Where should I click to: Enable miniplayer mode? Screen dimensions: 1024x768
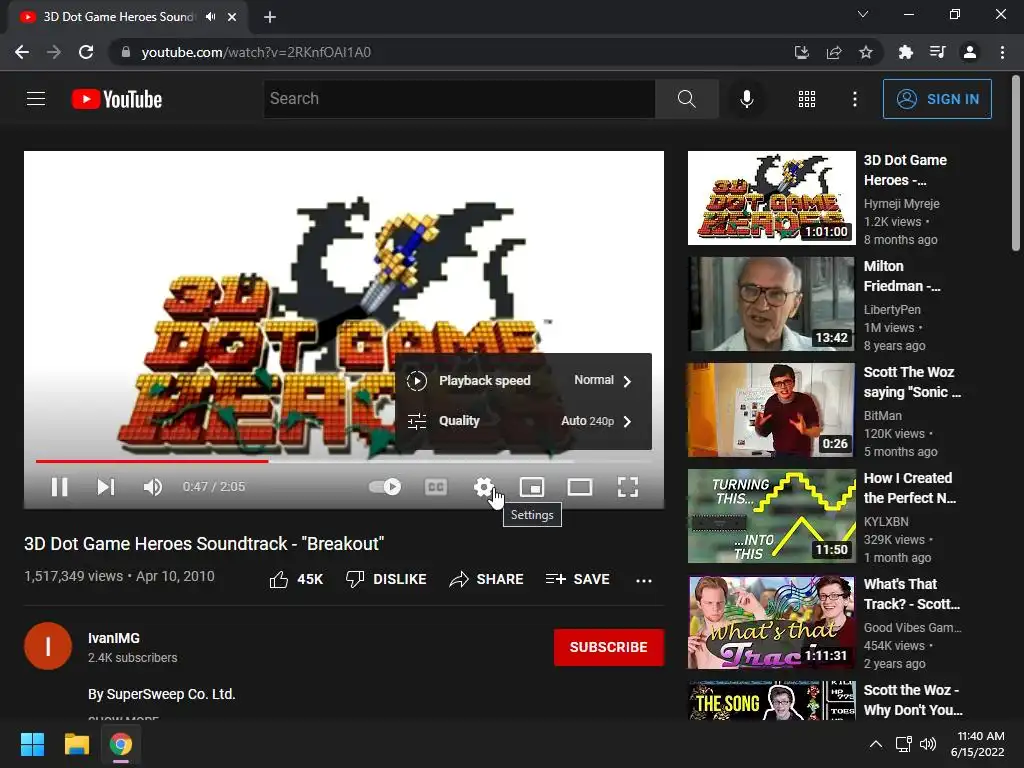click(x=532, y=487)
